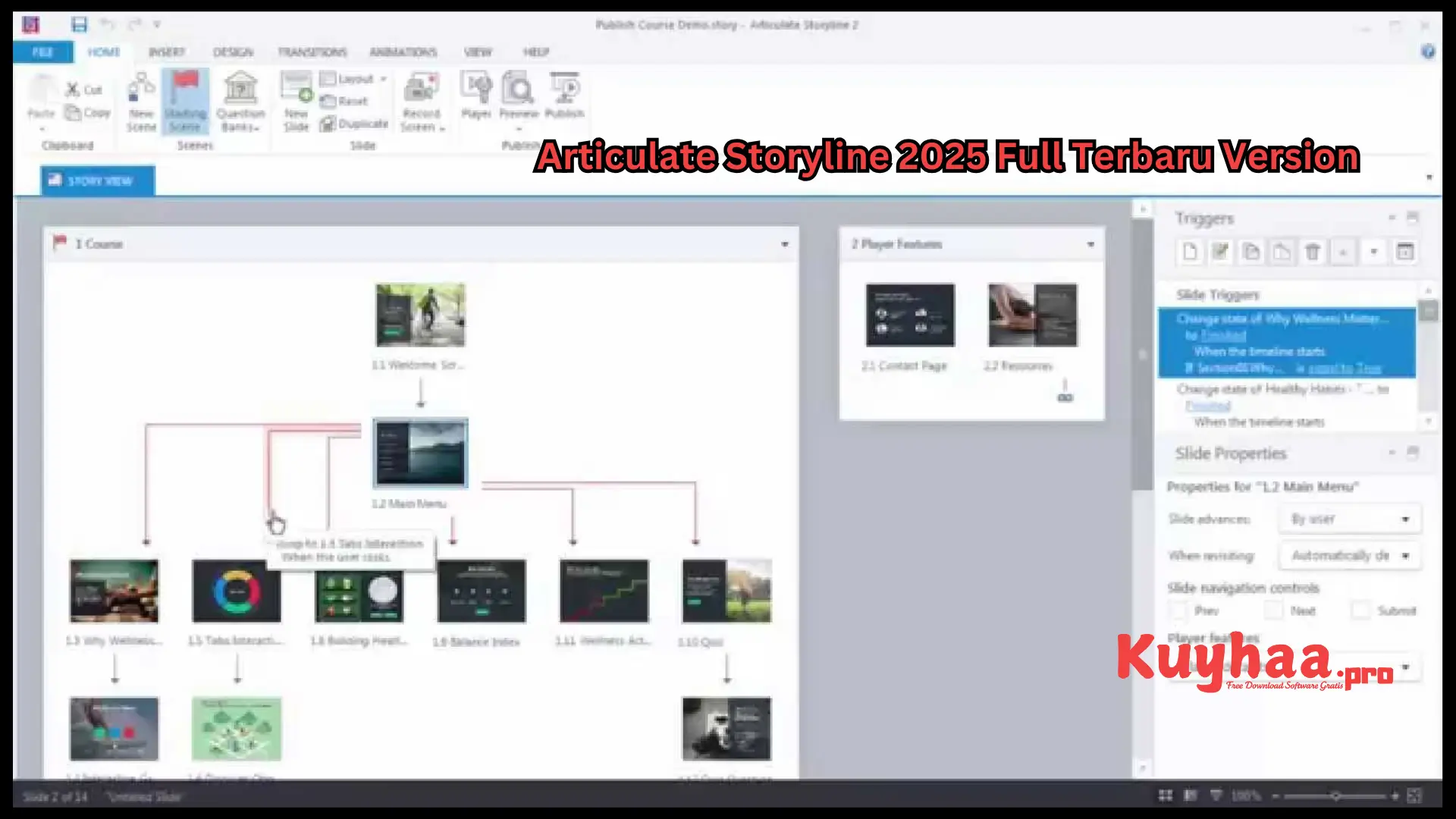Click the zoom slider handle in status bar
Screen dimensions: 1456x819
(x=1335, y=795)
